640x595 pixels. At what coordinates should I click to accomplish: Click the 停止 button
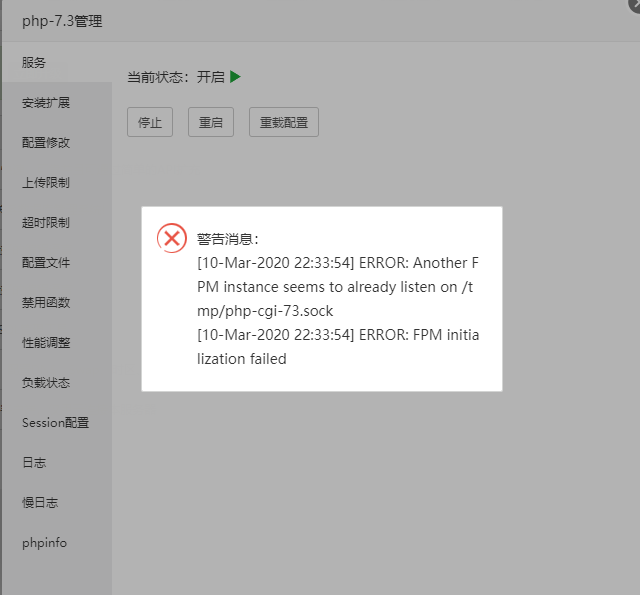coord(150,122)
